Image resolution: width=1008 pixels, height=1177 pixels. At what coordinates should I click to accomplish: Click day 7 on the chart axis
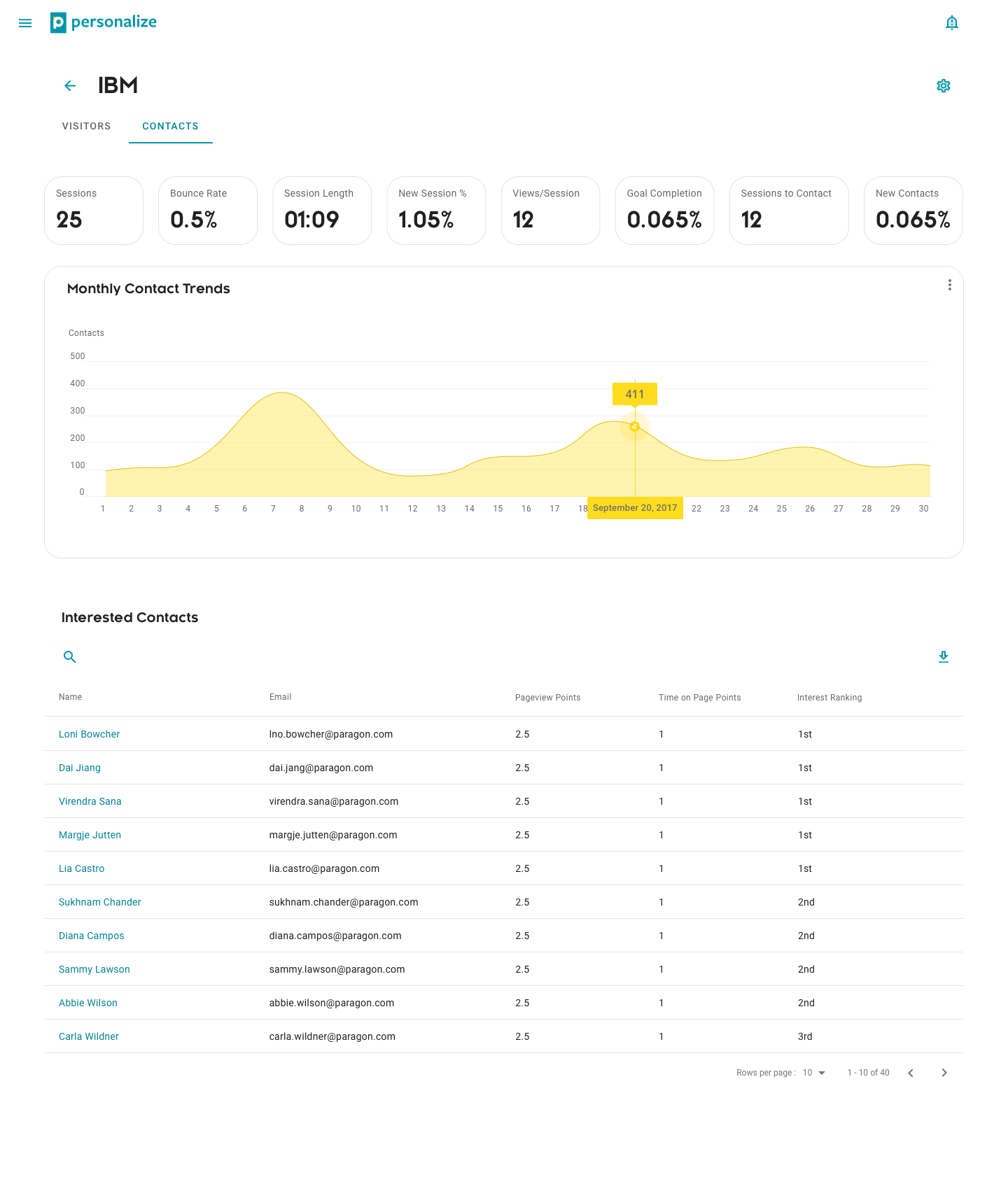273,509
